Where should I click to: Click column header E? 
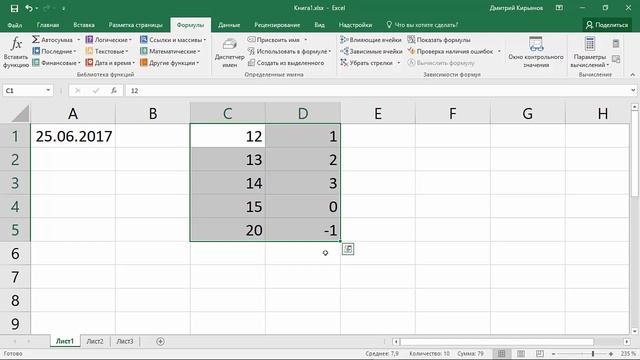click(378, 113)
